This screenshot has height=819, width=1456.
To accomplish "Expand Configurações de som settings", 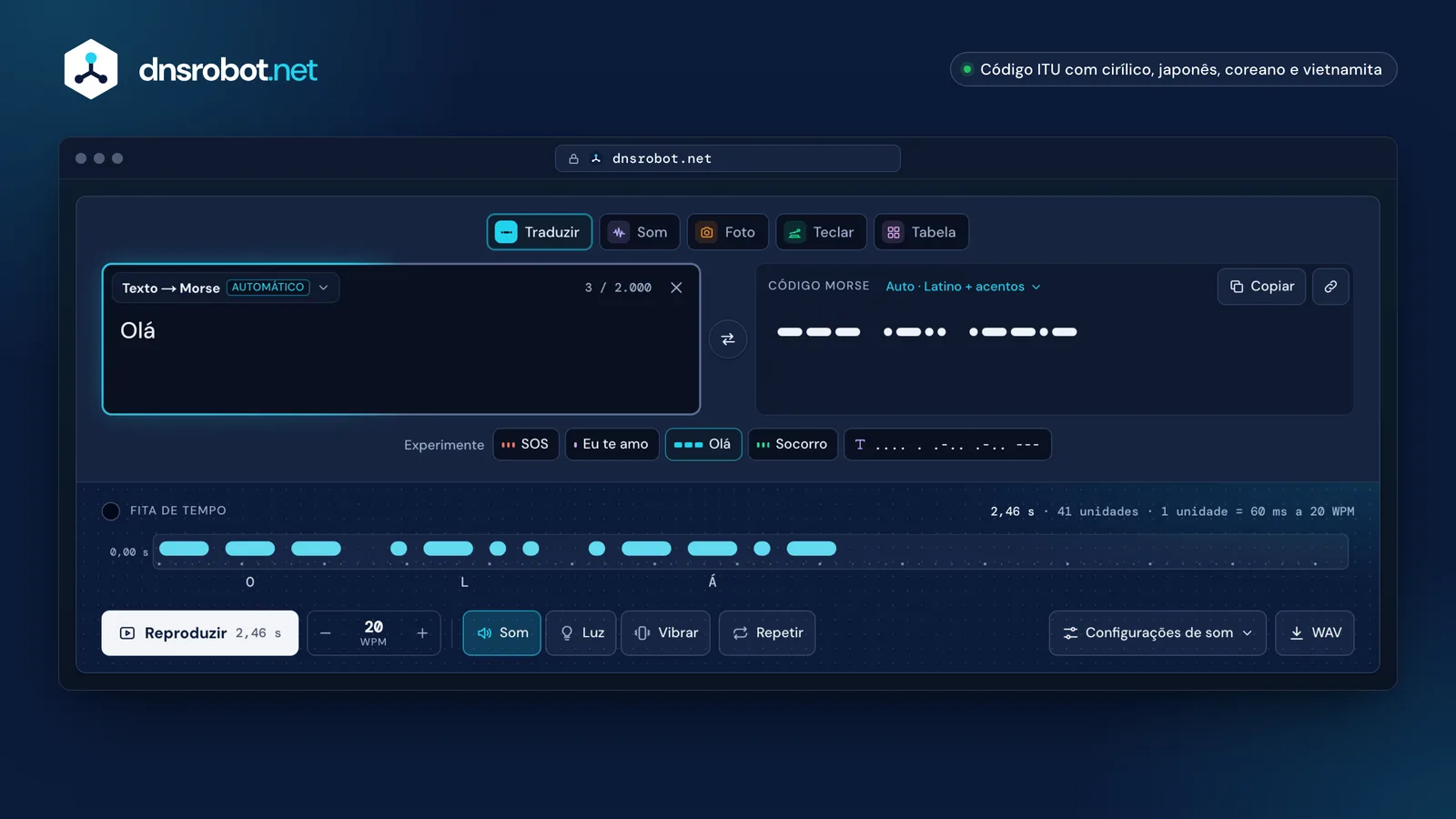I will (1158, 632).
